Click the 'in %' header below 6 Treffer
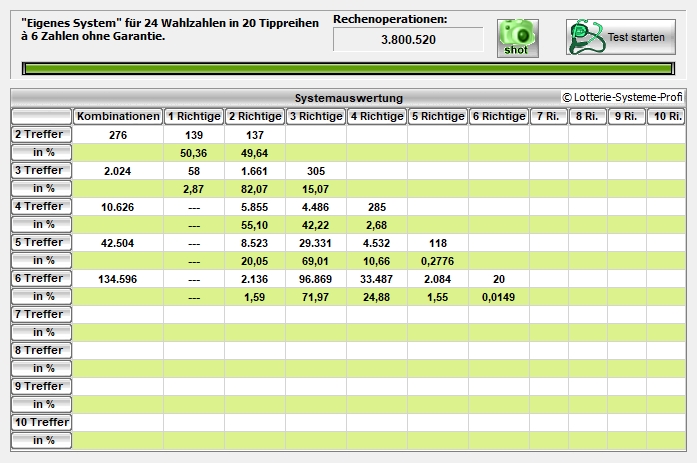 pos(41,296)
